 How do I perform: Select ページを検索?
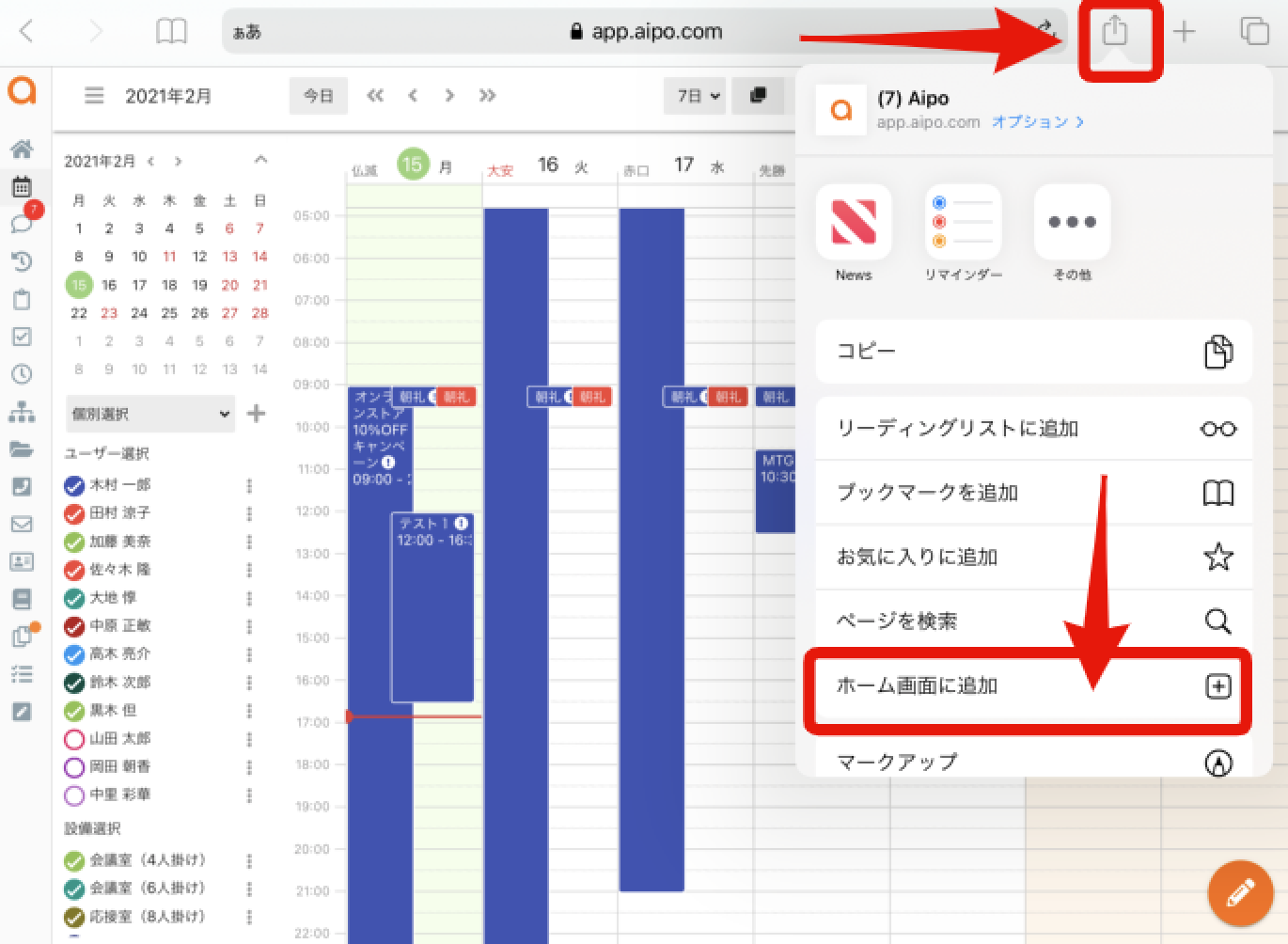1034,621
